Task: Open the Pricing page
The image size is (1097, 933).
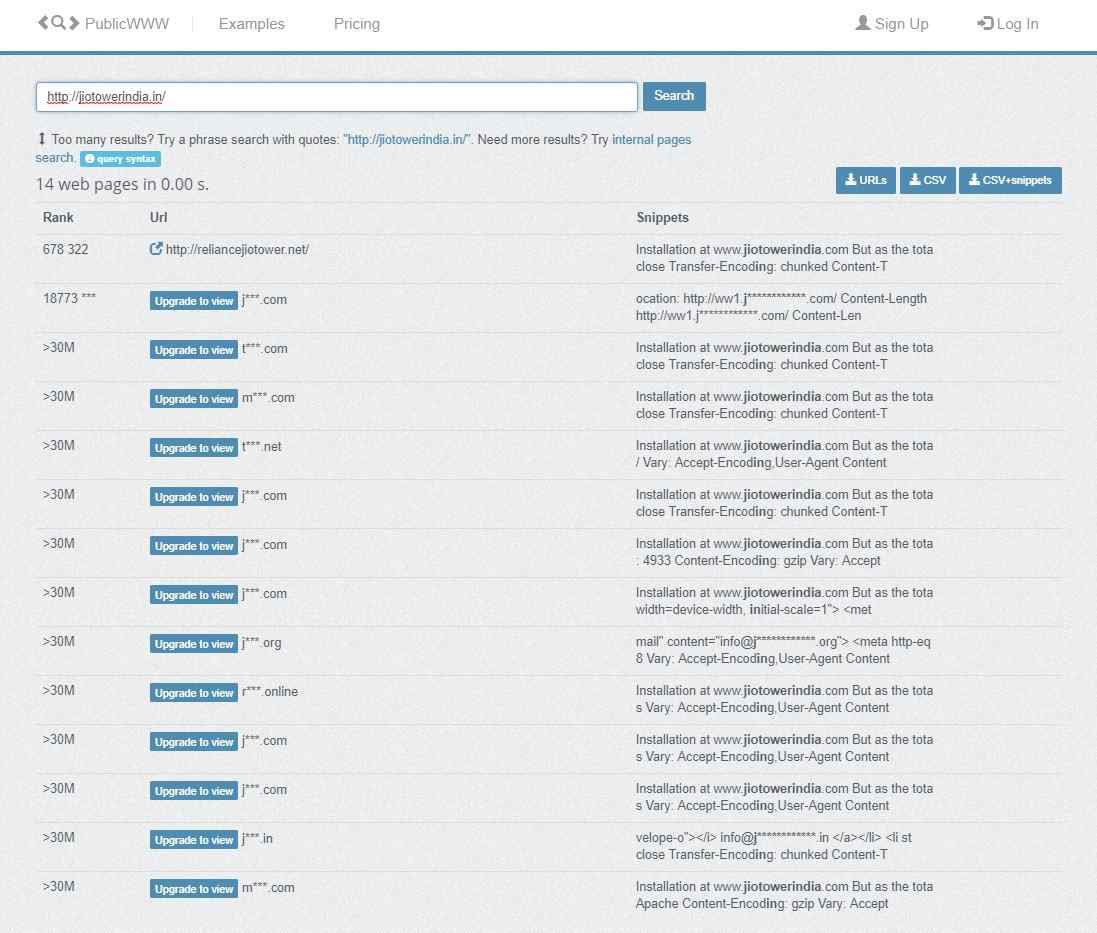Action: [x=356, y=23]
